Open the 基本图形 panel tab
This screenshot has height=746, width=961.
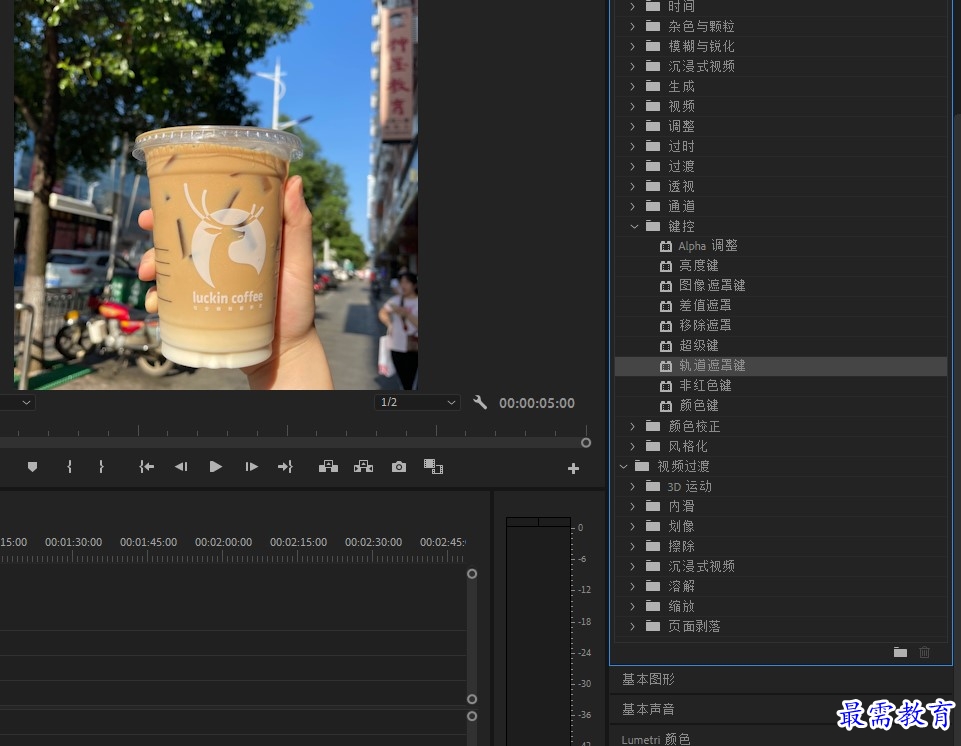(648, 679)
